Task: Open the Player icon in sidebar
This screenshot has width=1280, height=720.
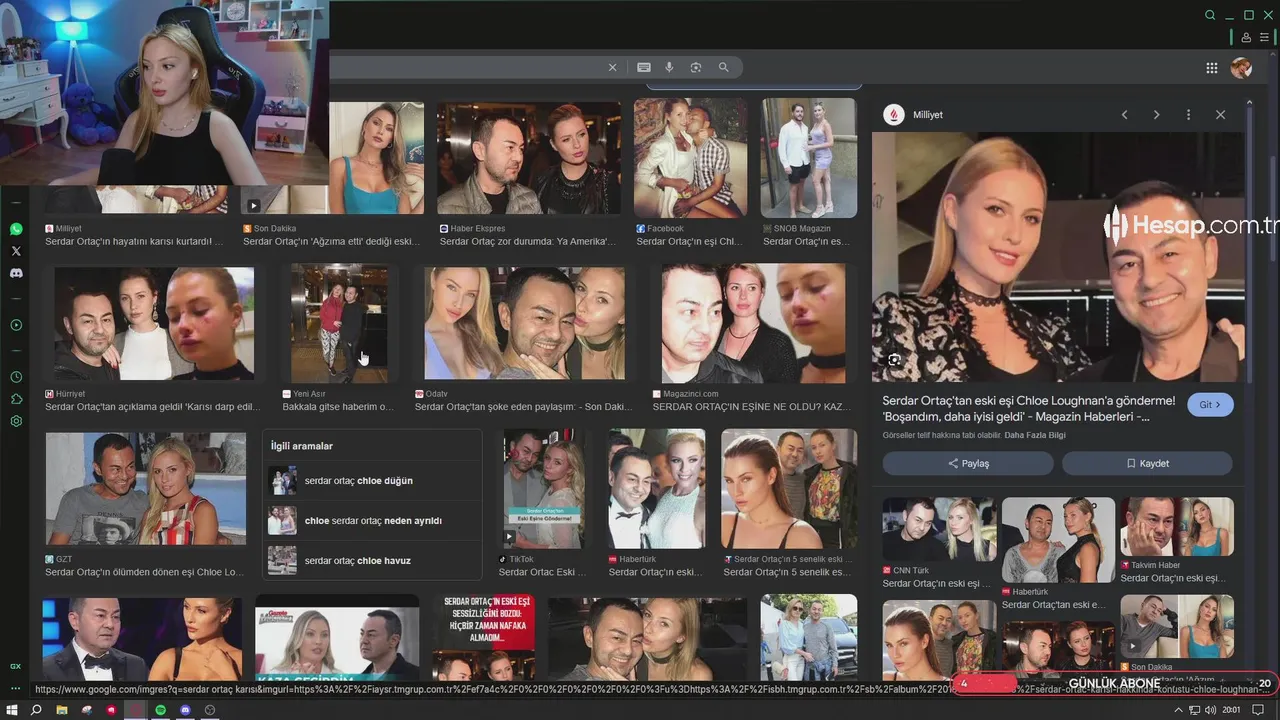Action: 16,325
